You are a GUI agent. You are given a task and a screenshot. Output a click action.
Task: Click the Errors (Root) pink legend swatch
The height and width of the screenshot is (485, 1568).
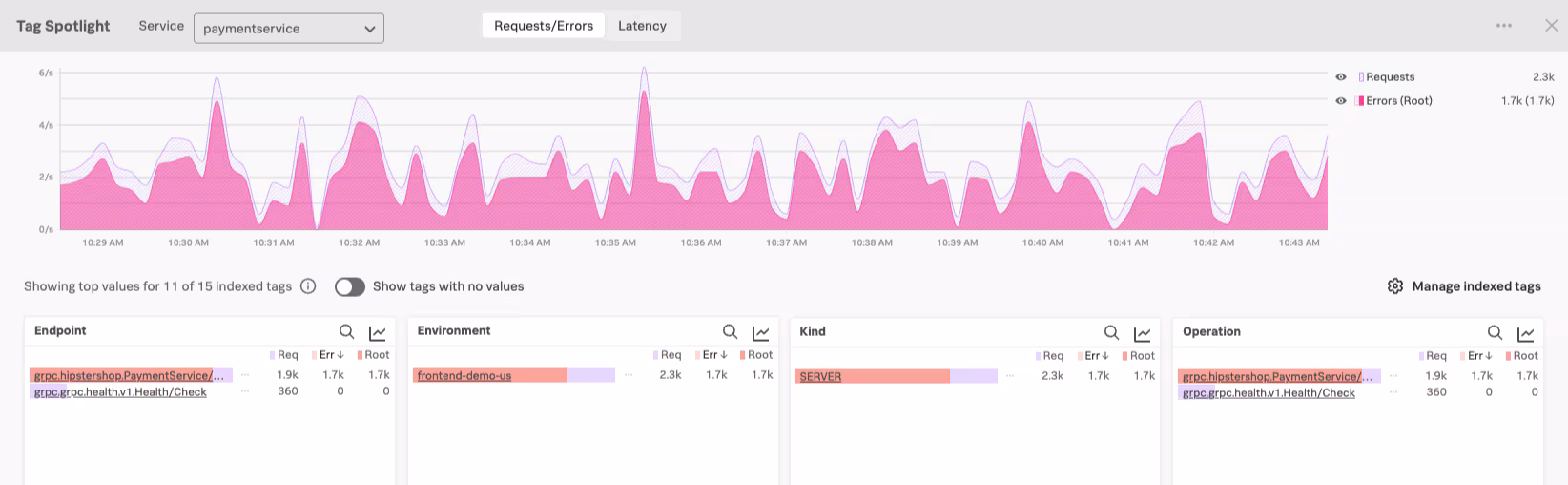1360,101
